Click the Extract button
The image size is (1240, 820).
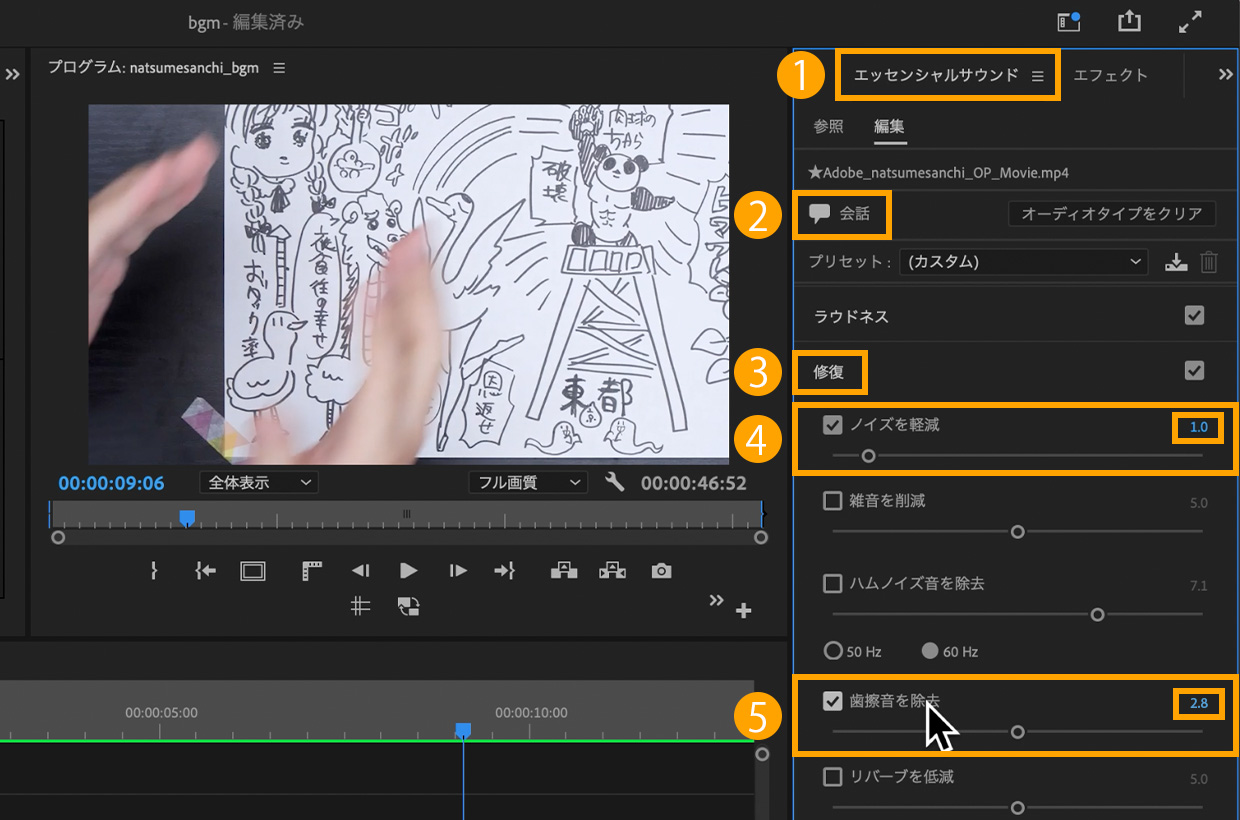pyautogui.click(x=612, y=571)
